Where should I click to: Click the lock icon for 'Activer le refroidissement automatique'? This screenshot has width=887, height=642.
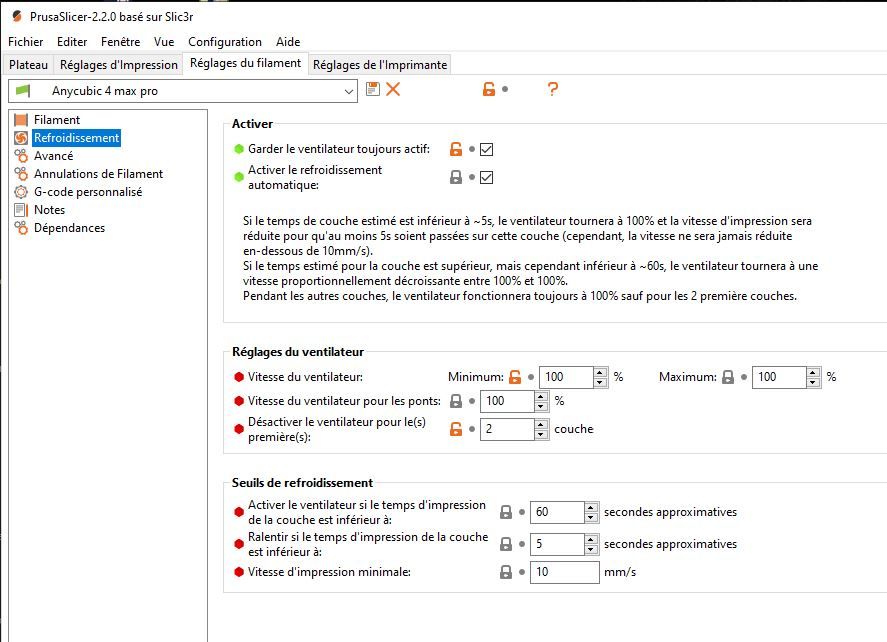coord(455,177)
